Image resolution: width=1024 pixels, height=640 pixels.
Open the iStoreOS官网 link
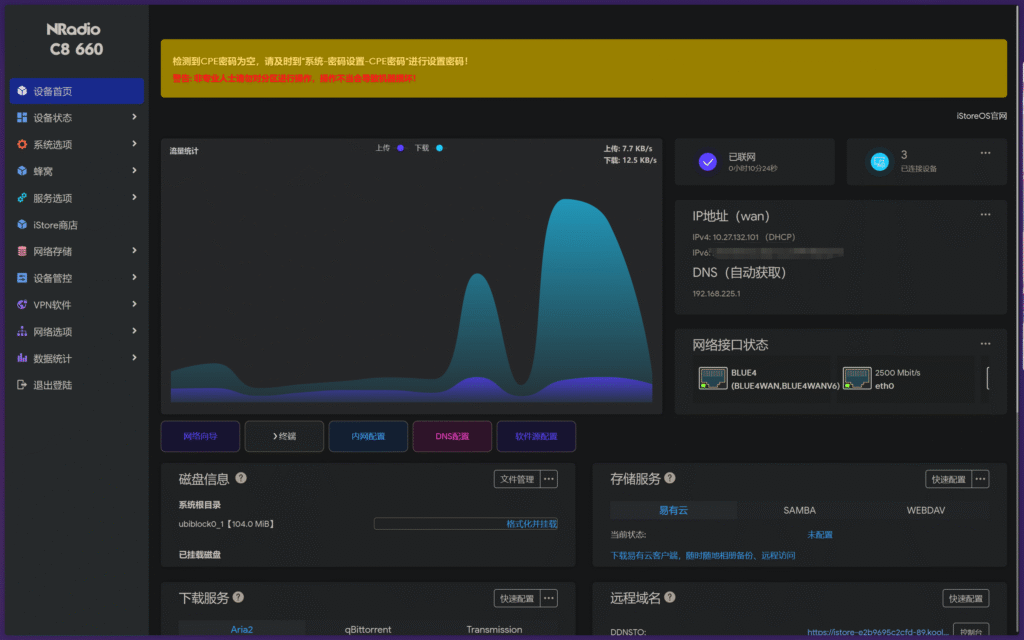981,116
